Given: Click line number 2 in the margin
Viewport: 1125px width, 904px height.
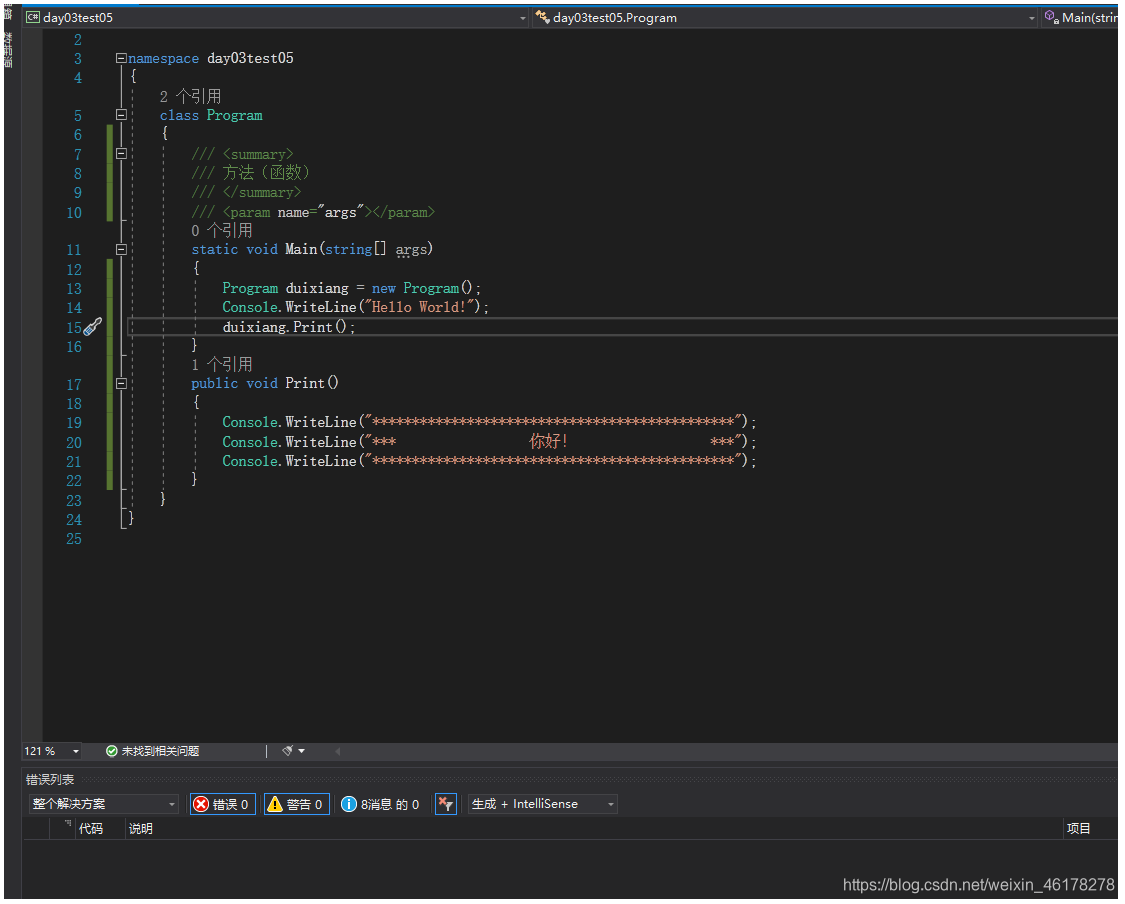Looking at the screenshot, I should (77, 40).
